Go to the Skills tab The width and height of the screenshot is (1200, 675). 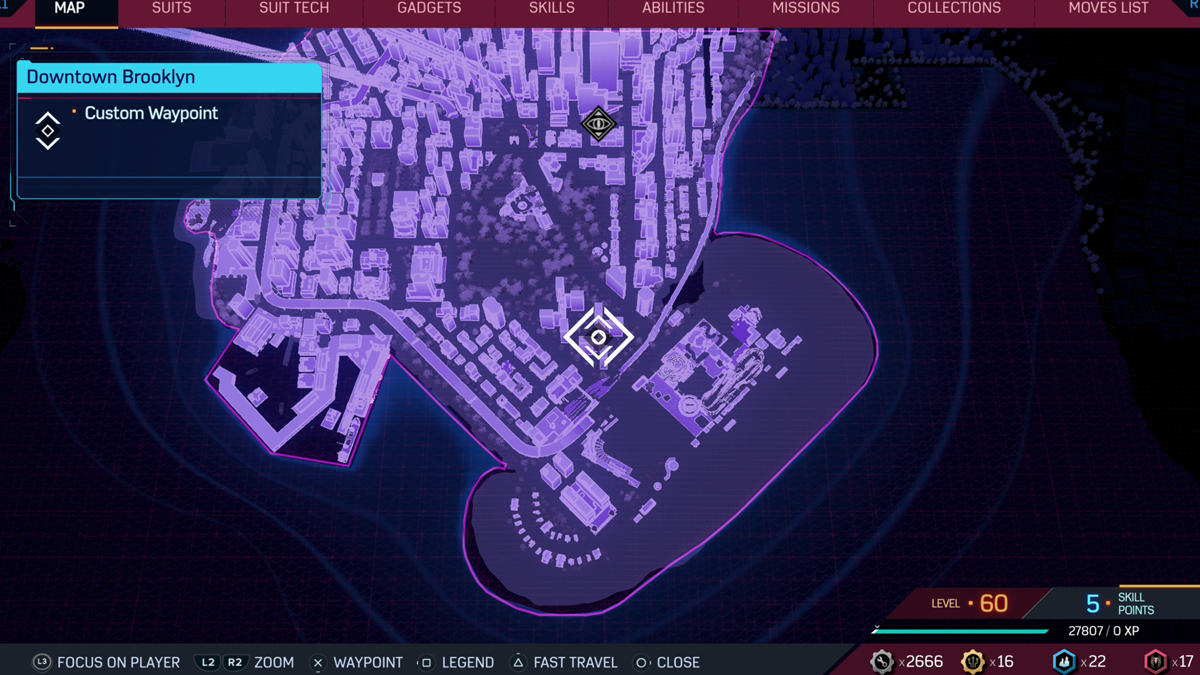(551, 9)
